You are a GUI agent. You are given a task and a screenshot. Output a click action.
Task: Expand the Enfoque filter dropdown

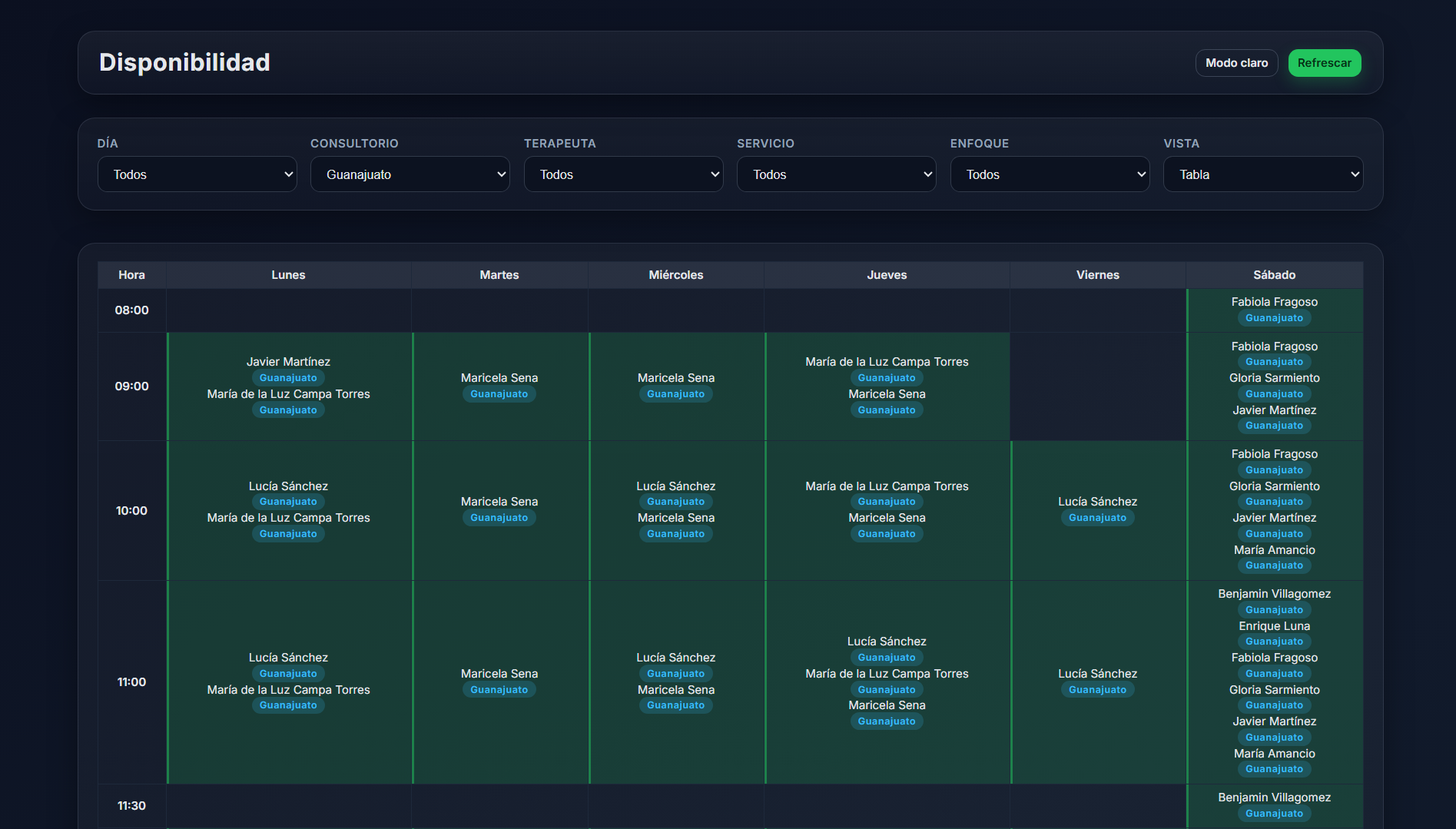click(x=1050, y=174)
